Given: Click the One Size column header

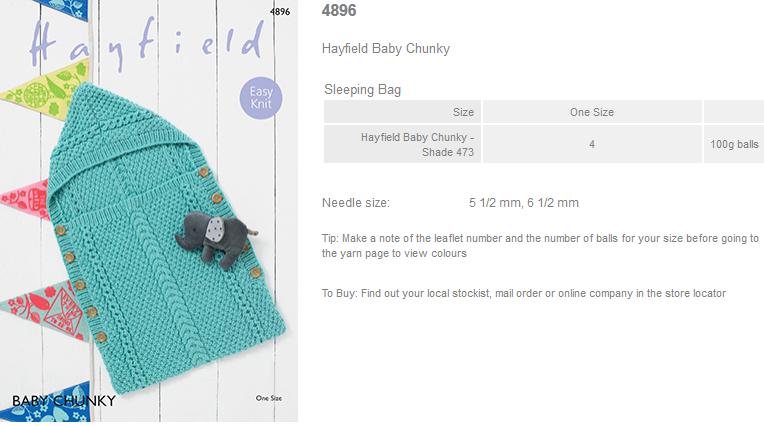Looking at the screenshot, I should click(x=592, y=112).
